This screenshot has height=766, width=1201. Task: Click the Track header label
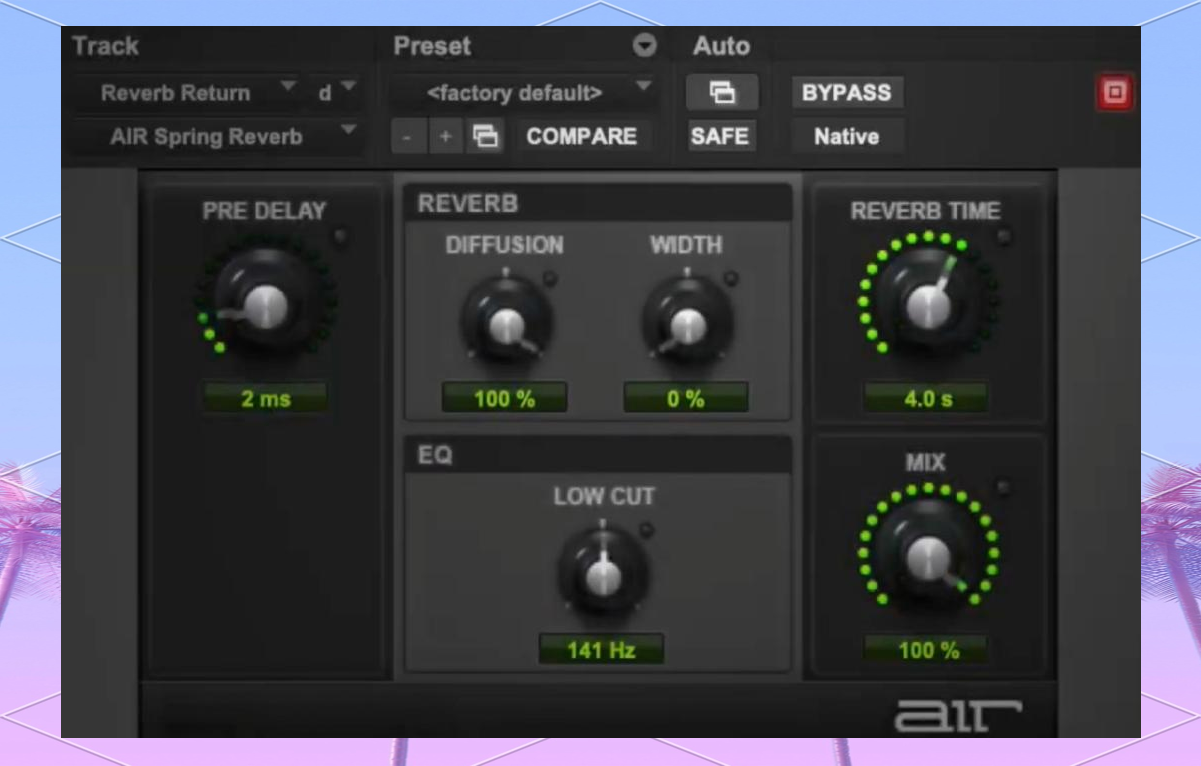click(x=105, y=46)
